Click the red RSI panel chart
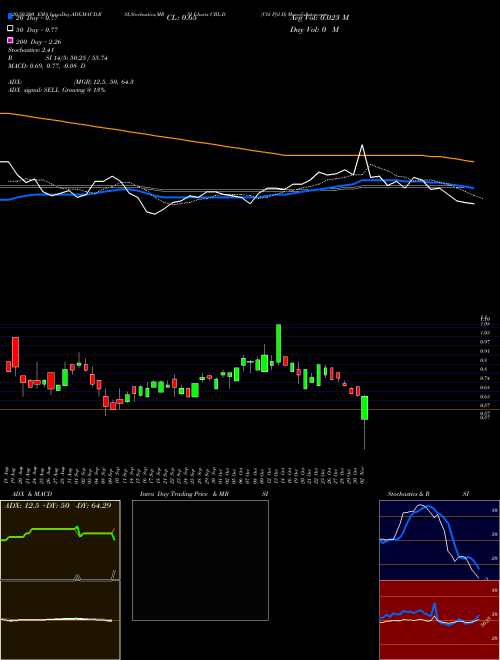This screenshot has height=660, width=500. pyautogui.click(x=439, y=620)
